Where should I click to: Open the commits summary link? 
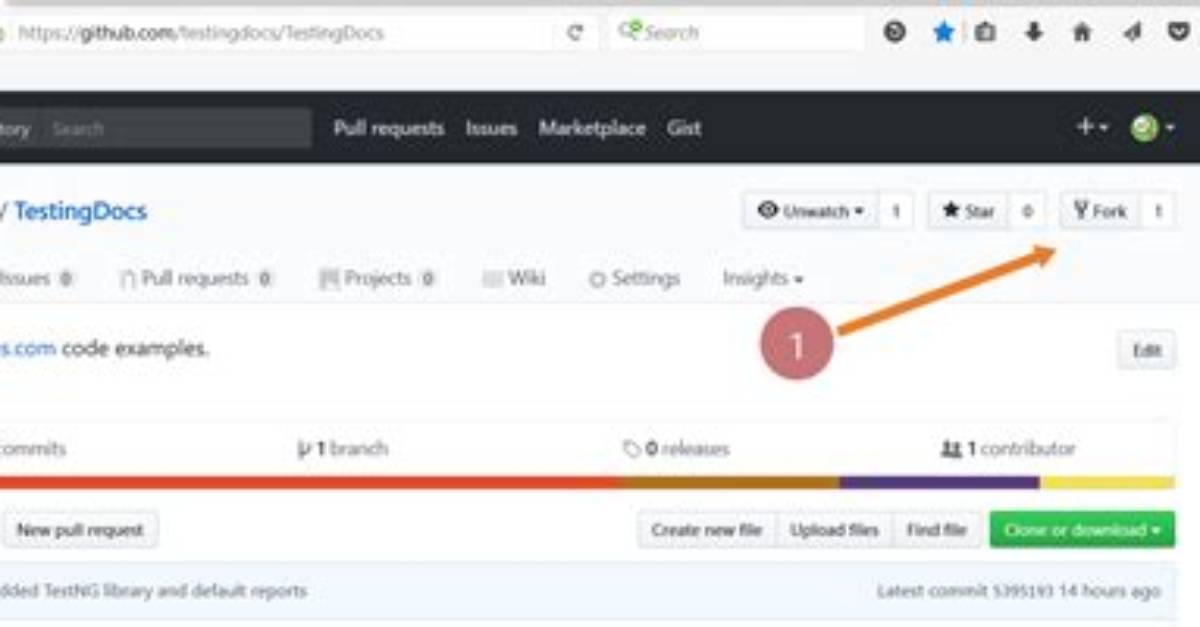point(32,449)
